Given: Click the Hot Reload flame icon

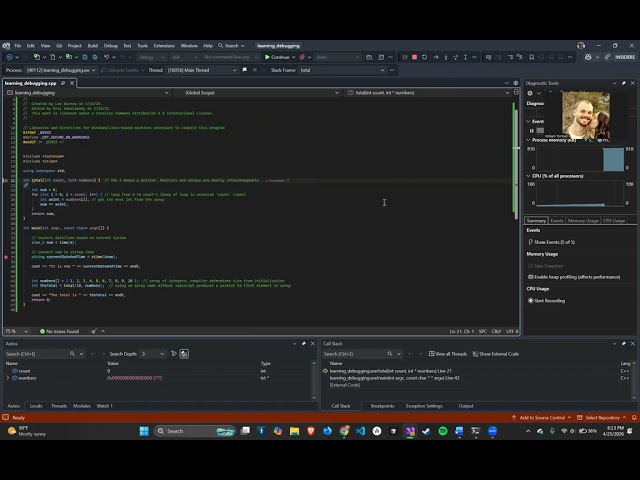Looking at the screenshot, I should coord(302,57).
